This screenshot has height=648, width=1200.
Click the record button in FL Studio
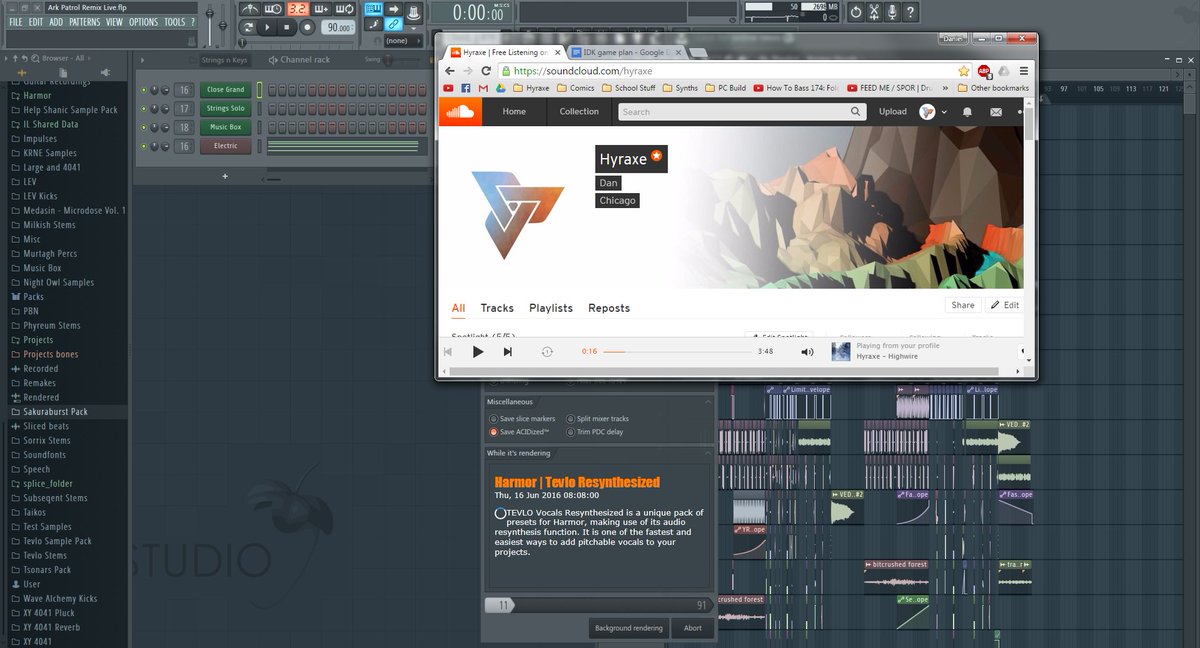pos(307,27)
